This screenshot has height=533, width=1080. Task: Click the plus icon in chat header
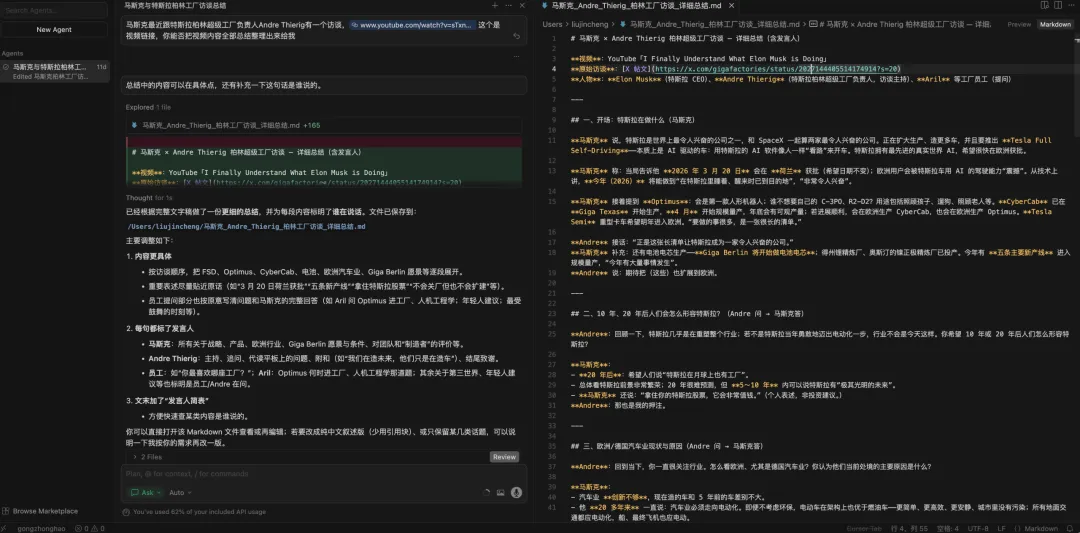(x=495, y=5)
